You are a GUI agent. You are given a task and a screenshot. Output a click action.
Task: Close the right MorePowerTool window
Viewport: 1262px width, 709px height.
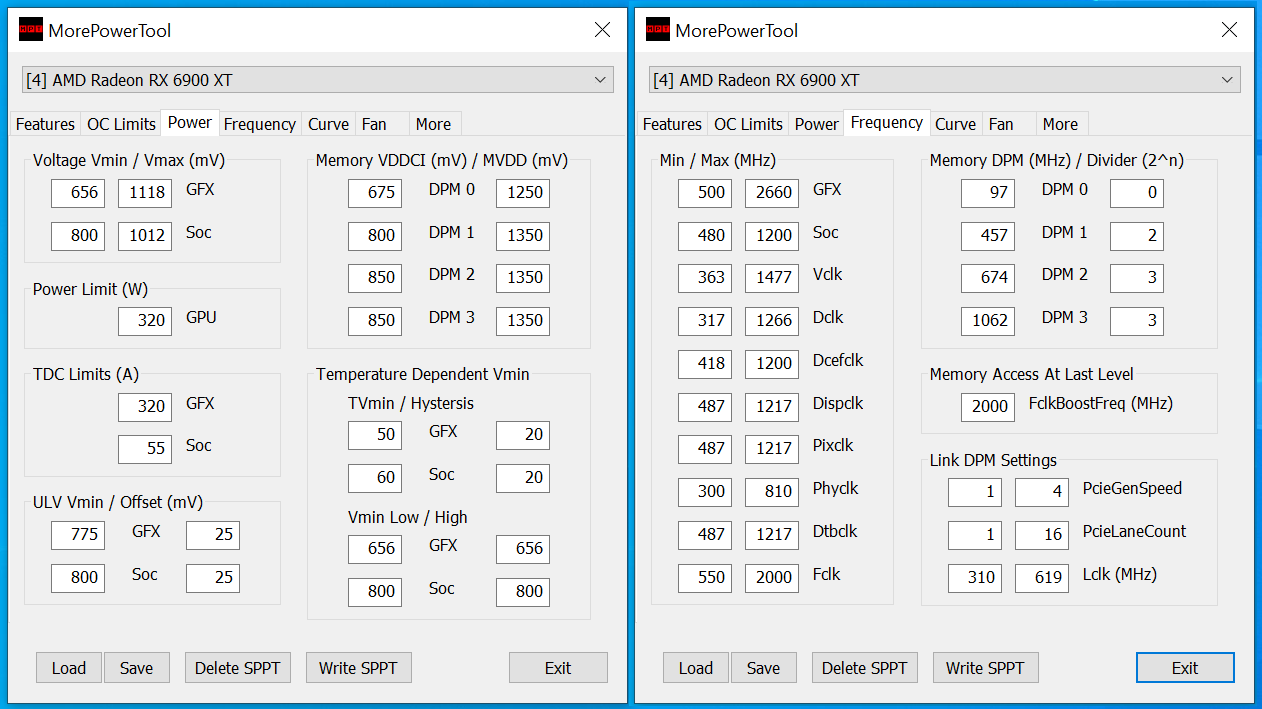[1230, 30]
